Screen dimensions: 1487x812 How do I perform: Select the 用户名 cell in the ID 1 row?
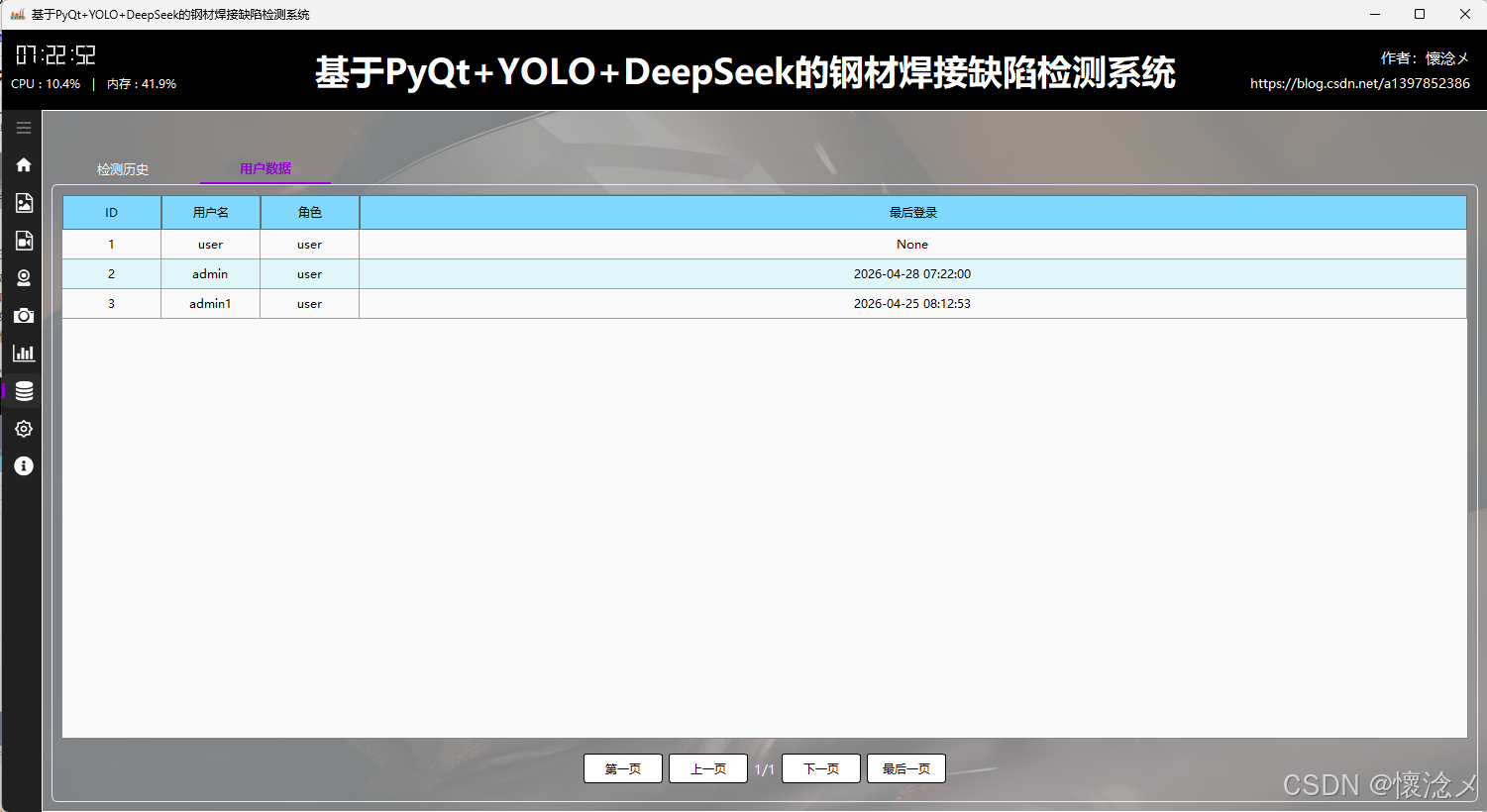click(211, 245)
